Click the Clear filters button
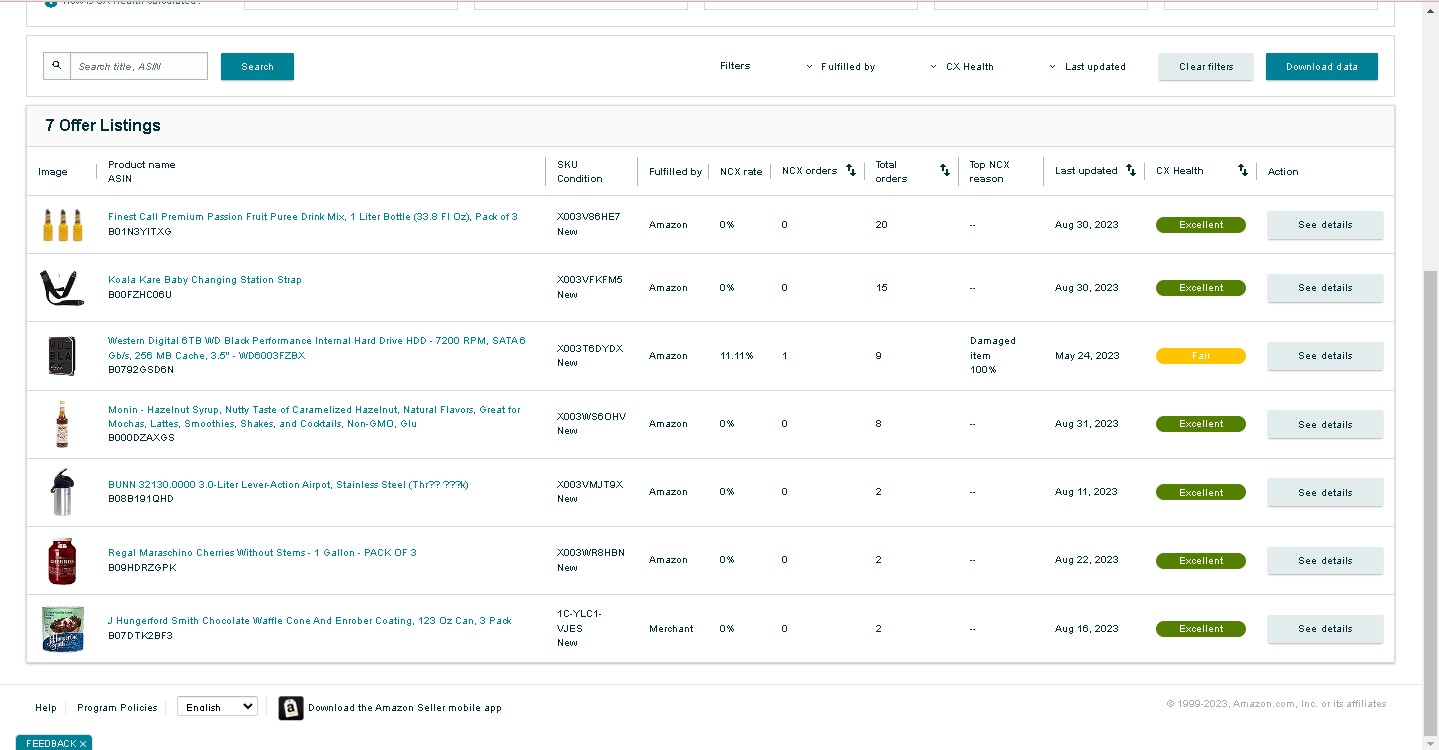 tap(1206, 67)
